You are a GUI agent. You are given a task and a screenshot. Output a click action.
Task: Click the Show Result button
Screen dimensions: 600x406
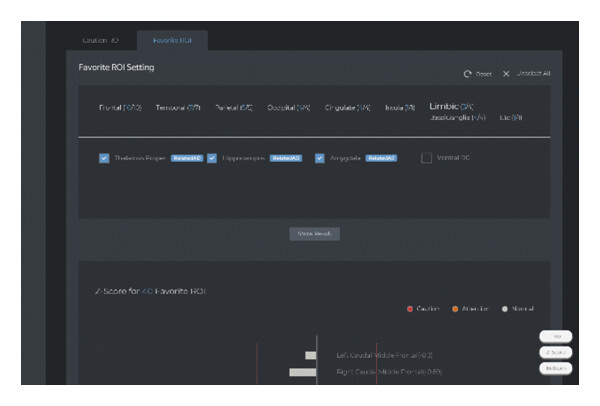click(x=315, y=234)
